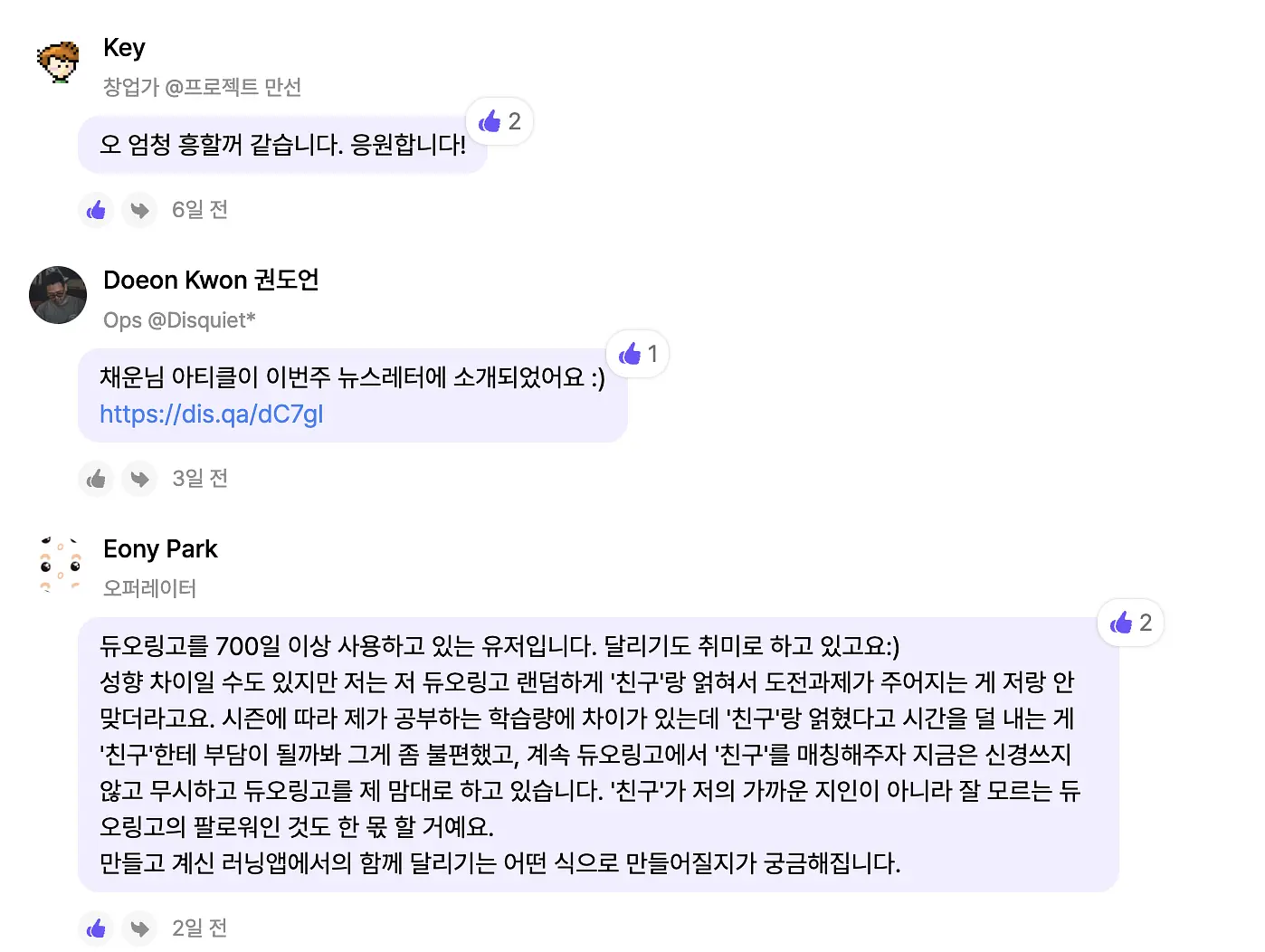Click the name Eony Park

click(x=160, y=549)
